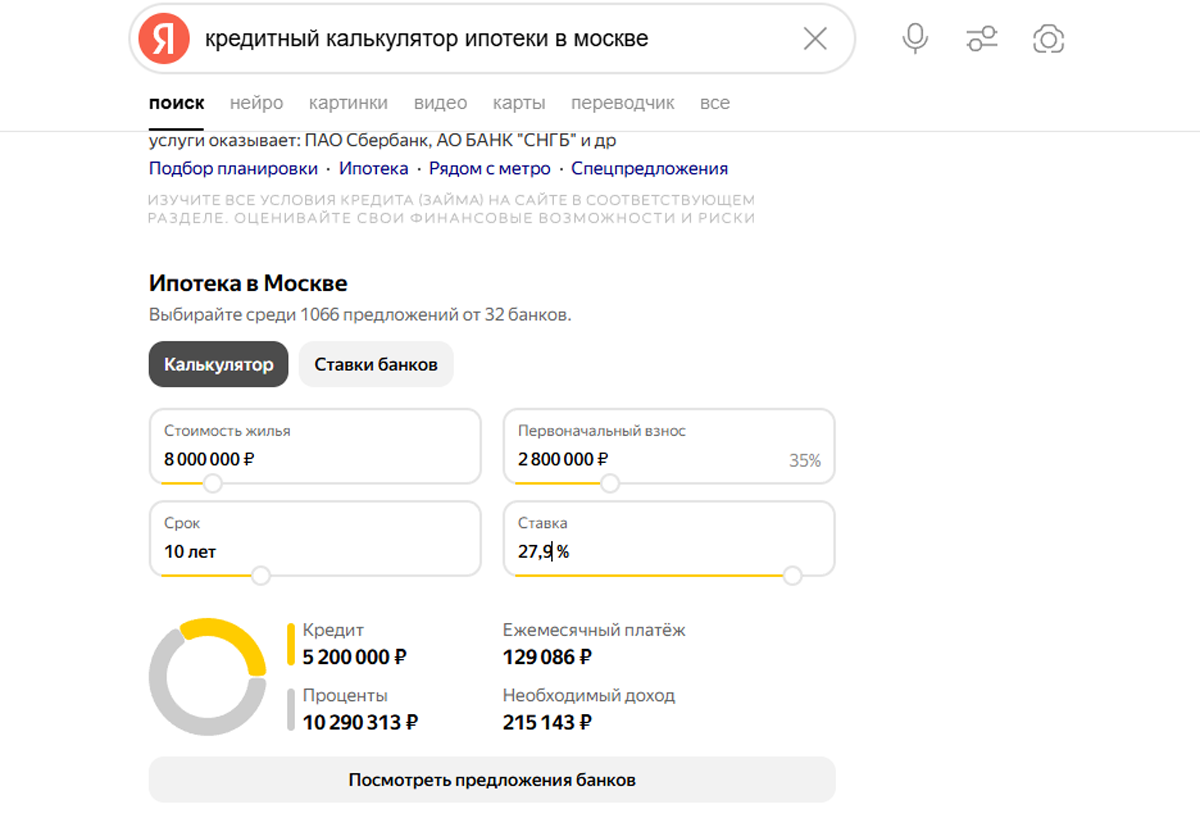Click the Yandex logo icon
1200x818 pixels.
pyautogui.click(x=164, y=39)
